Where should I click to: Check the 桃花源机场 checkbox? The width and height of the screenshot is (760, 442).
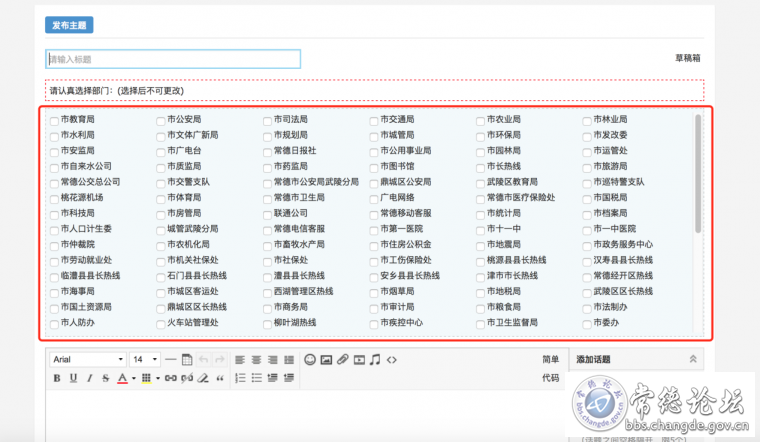tap(54, 199)
